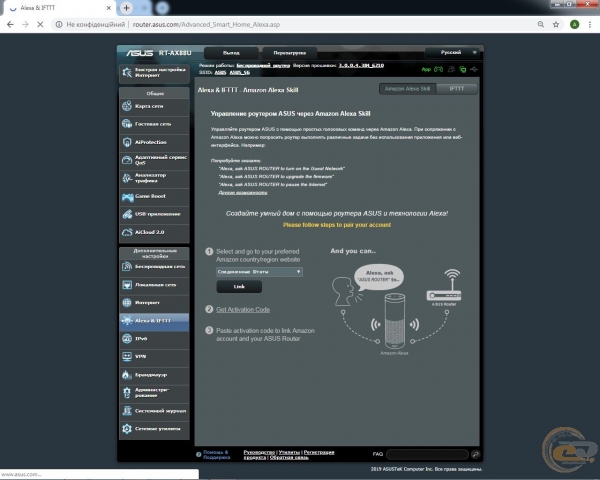
Task: Click the ASUS_5G SSID link
Action: [x=240, y=72]
